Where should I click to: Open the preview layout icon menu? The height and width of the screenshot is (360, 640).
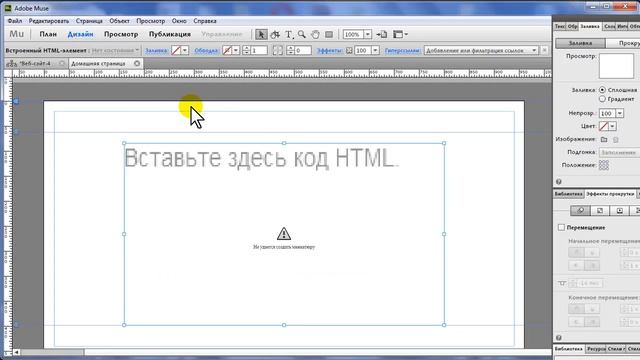[400, 34]
